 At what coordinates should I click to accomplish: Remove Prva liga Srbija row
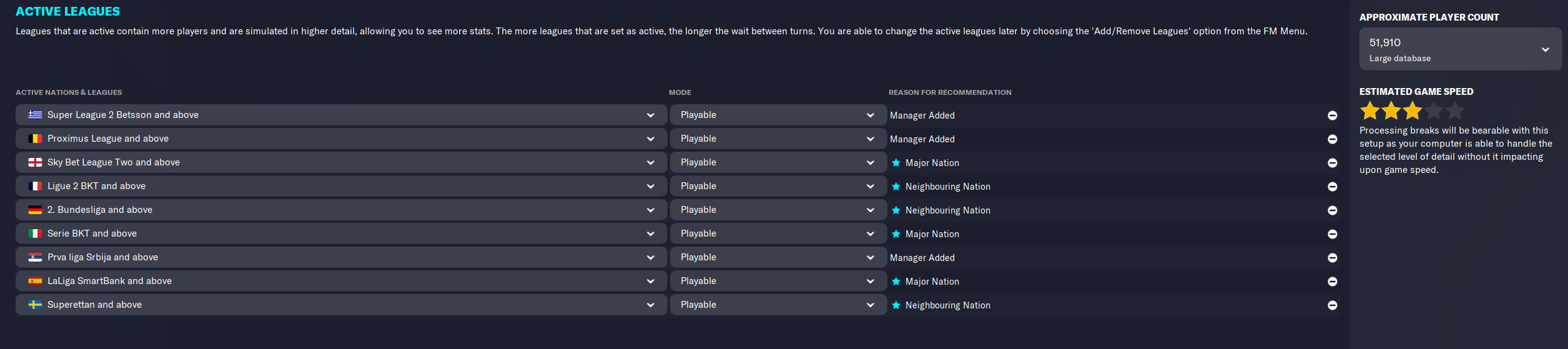(x=1332, y=258)
